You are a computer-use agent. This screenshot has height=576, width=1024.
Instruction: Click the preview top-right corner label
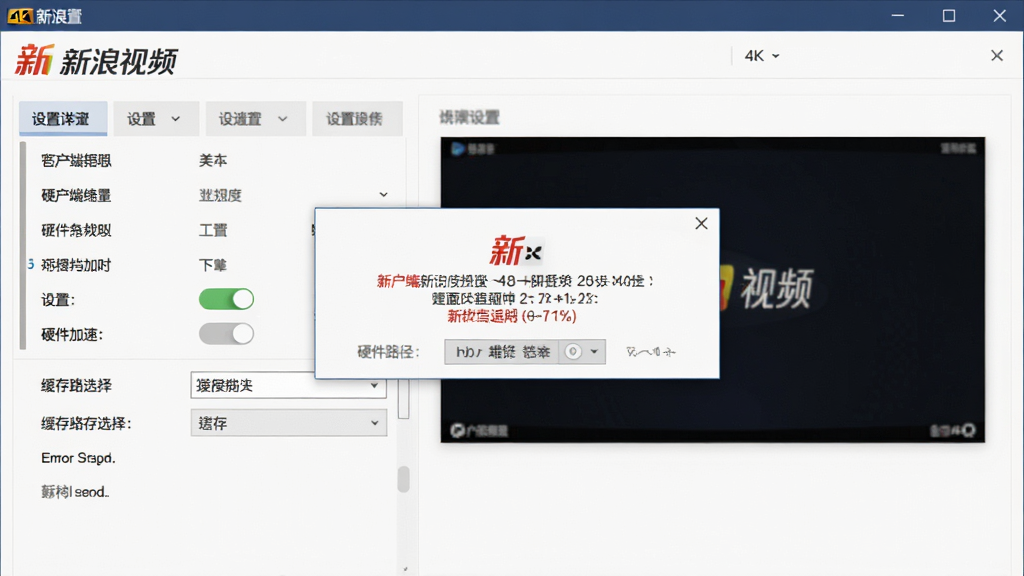(958, 149)
